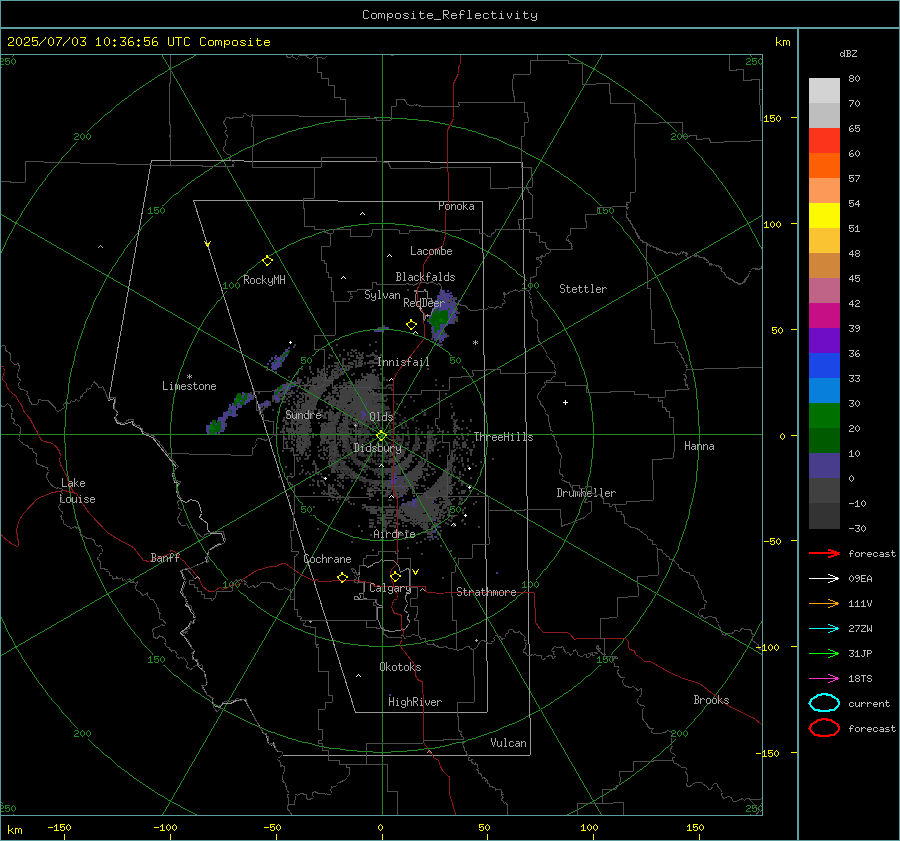Viewport: 900px width, 841px height.
Task: Select the white 09EA arrow legend icon
Action: [x=824, y=579]
